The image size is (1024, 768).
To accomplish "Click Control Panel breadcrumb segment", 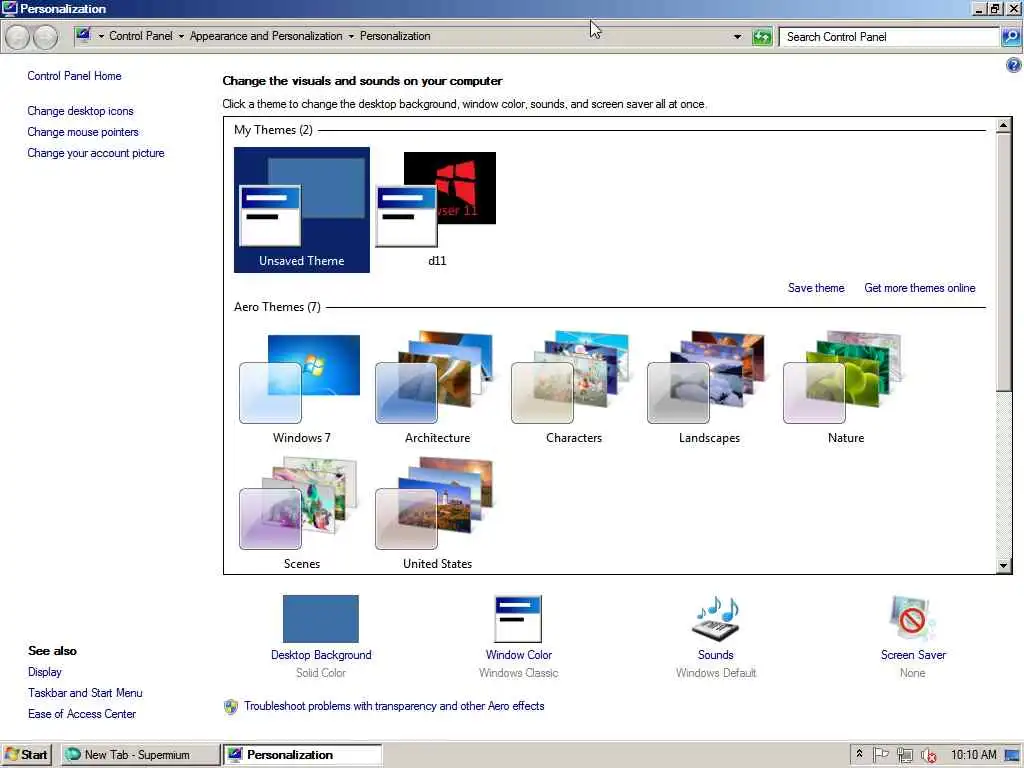I will (x=140, y=36).
